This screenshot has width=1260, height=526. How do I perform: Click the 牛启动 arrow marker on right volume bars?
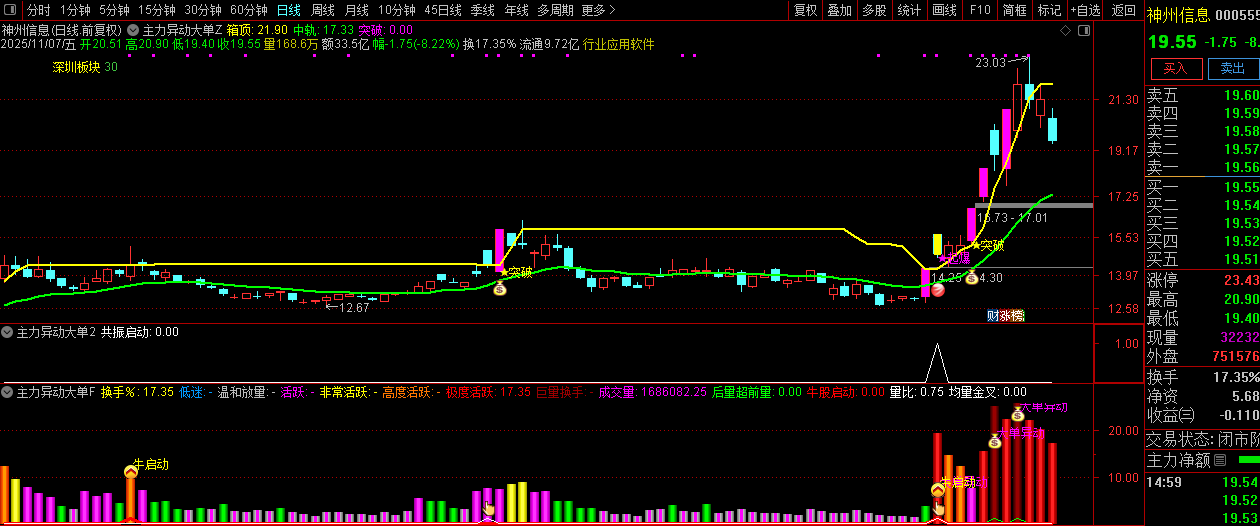(x=937, y=490)
